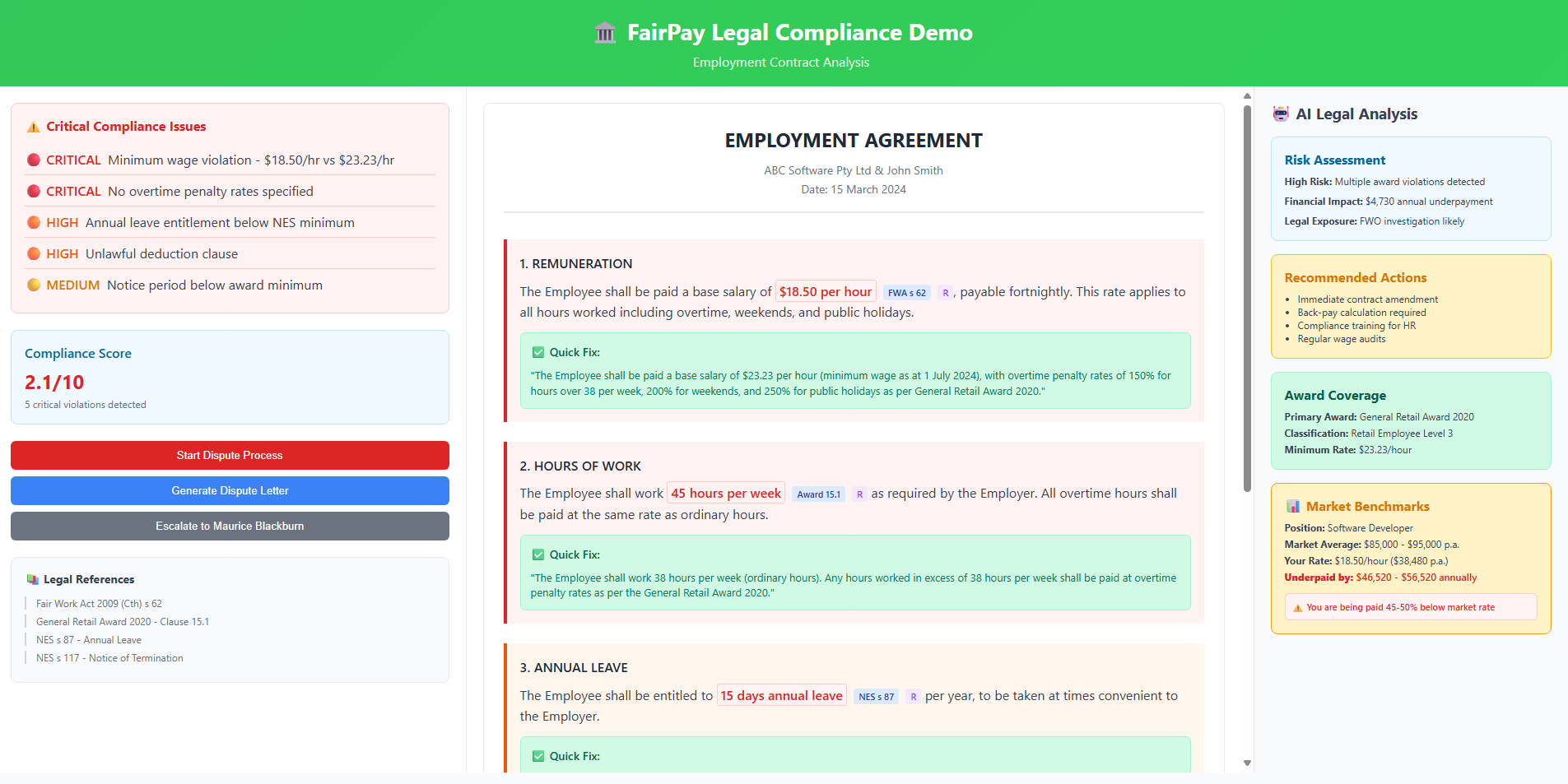Click the 2. HOURS OF WORK section heading

pyautogui.click(x=580, y=466)
